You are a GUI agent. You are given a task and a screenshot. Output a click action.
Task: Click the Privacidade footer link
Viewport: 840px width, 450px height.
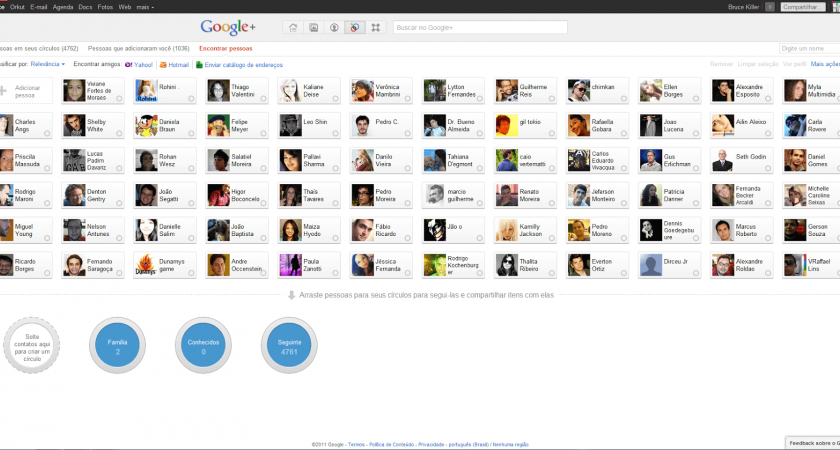coord(430,445)
